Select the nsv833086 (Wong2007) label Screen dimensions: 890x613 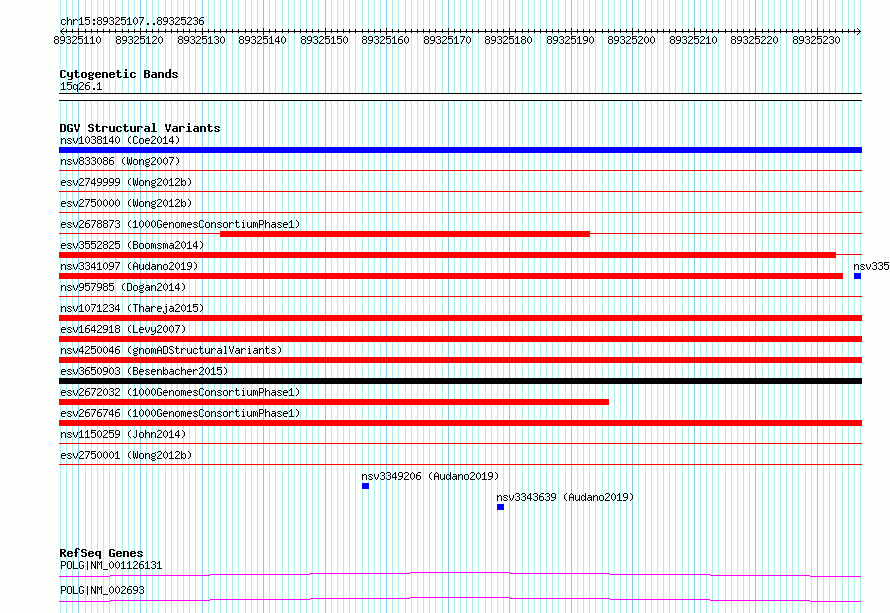pyautogui.click(x=120, y=161)
